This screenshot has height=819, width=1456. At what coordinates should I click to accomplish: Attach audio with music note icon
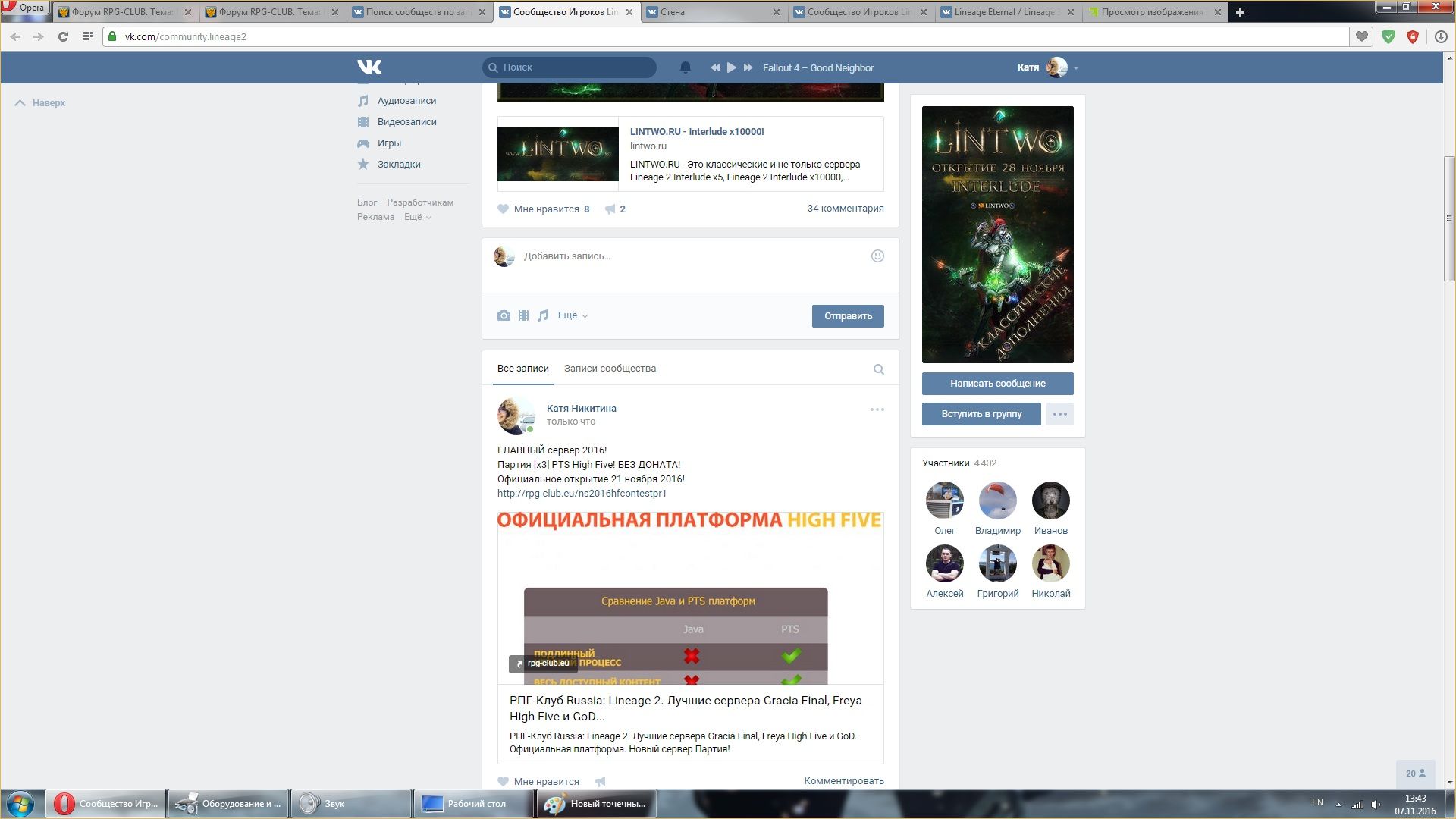(543, 315)
